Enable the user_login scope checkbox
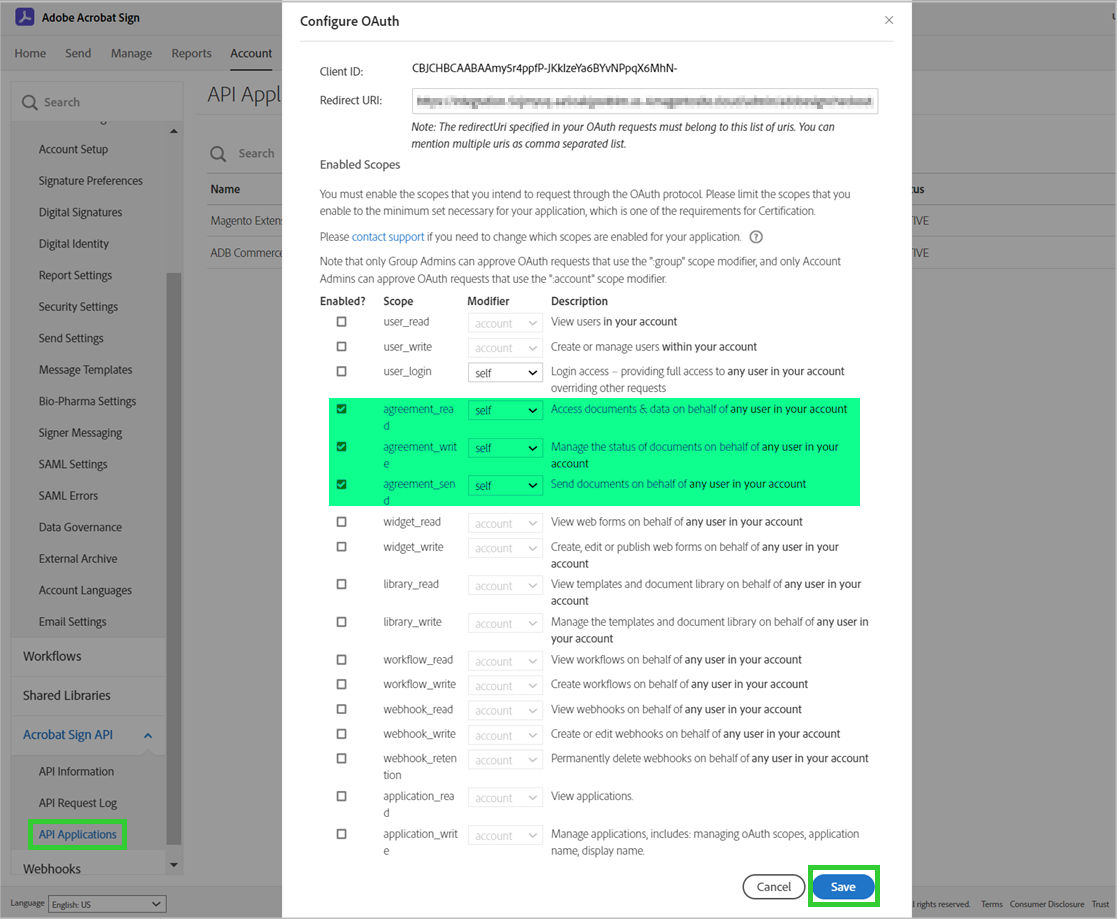This screenshot has width=1117, height=919. pyautogui.click(x=341, y=372)
